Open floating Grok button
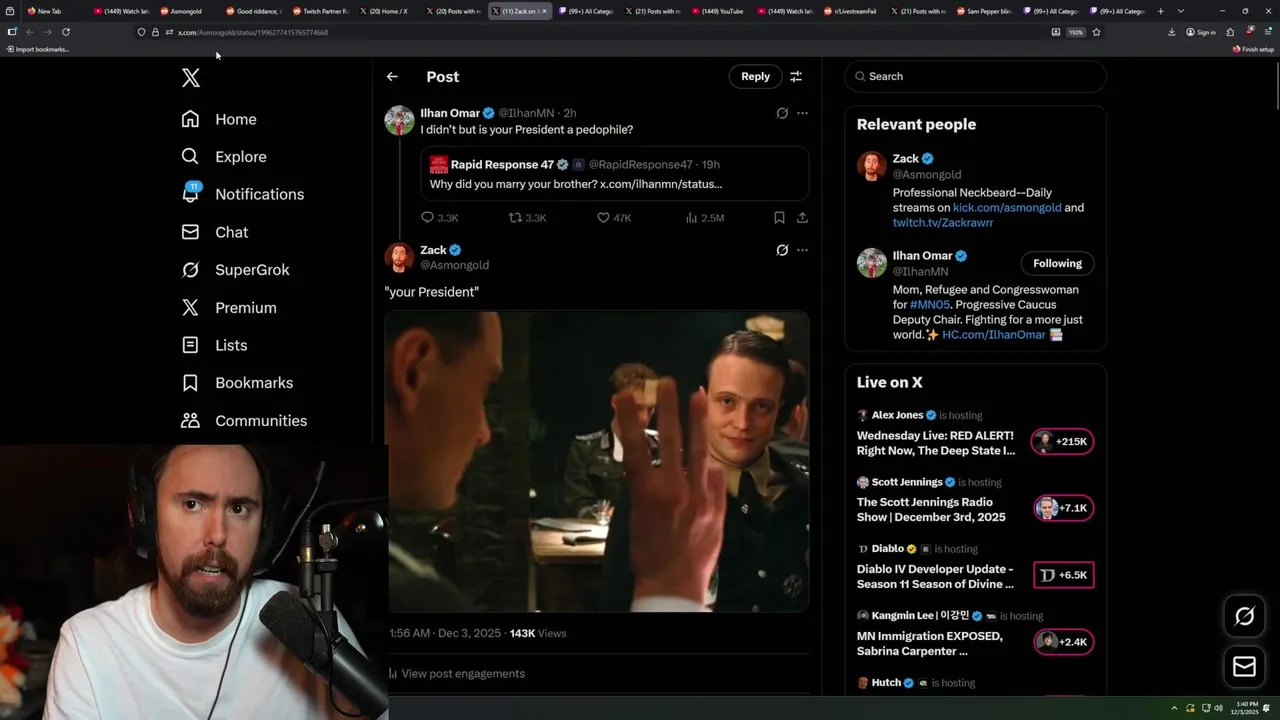The height and width of the screenshot is (720, 1280). (x=1245, y=617)
